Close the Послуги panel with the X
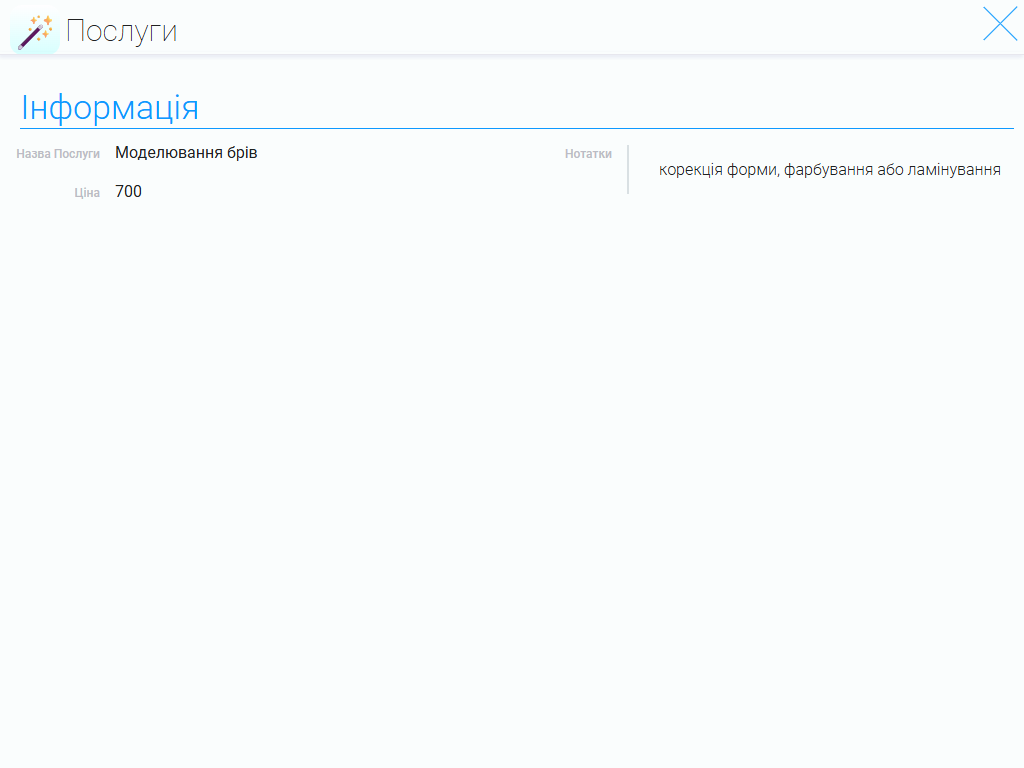The image size is (1024, 768). coord(1000,24)
